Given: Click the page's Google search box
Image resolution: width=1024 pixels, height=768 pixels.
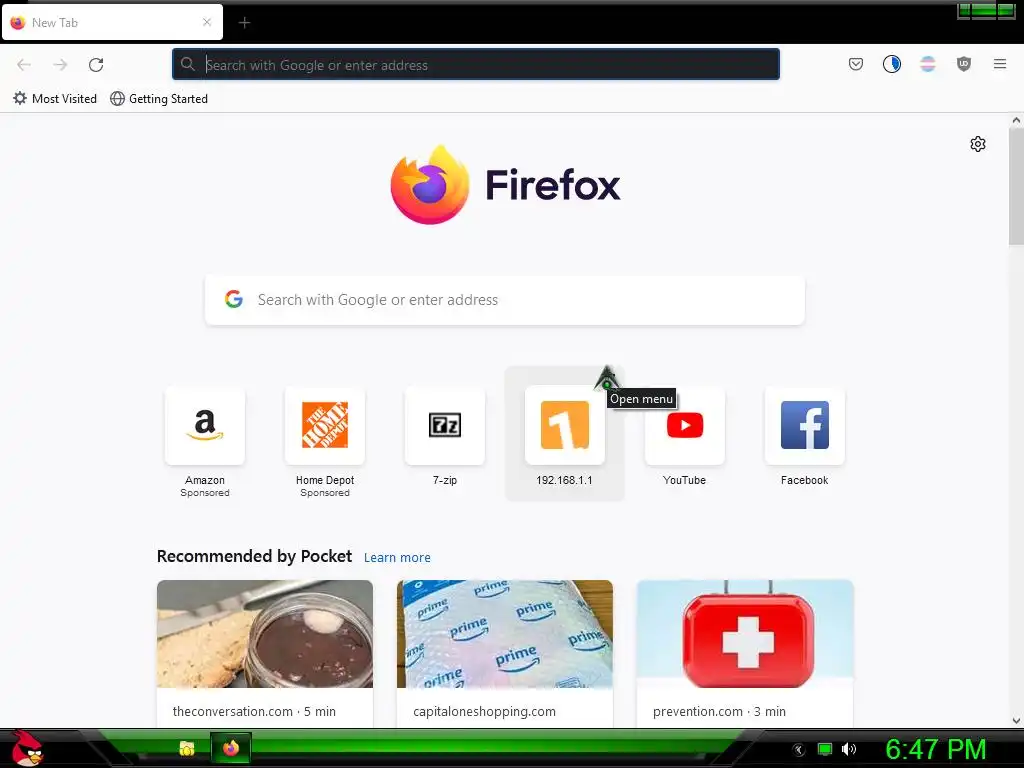Looking at the screenshot, I should [x=504, y=300].
